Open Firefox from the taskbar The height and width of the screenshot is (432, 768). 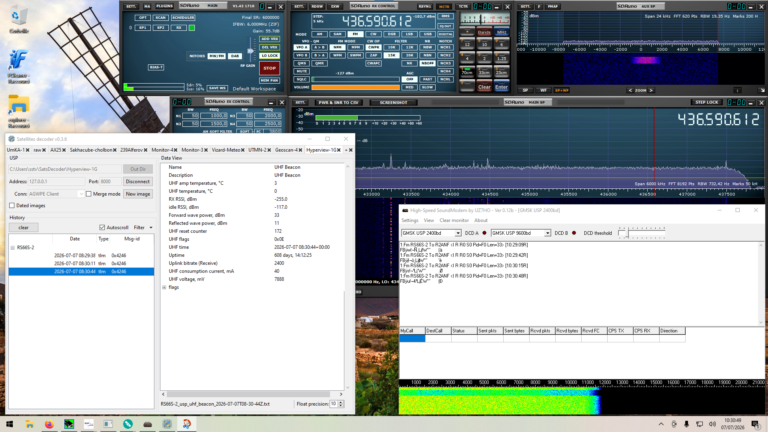tap(49, 424)
